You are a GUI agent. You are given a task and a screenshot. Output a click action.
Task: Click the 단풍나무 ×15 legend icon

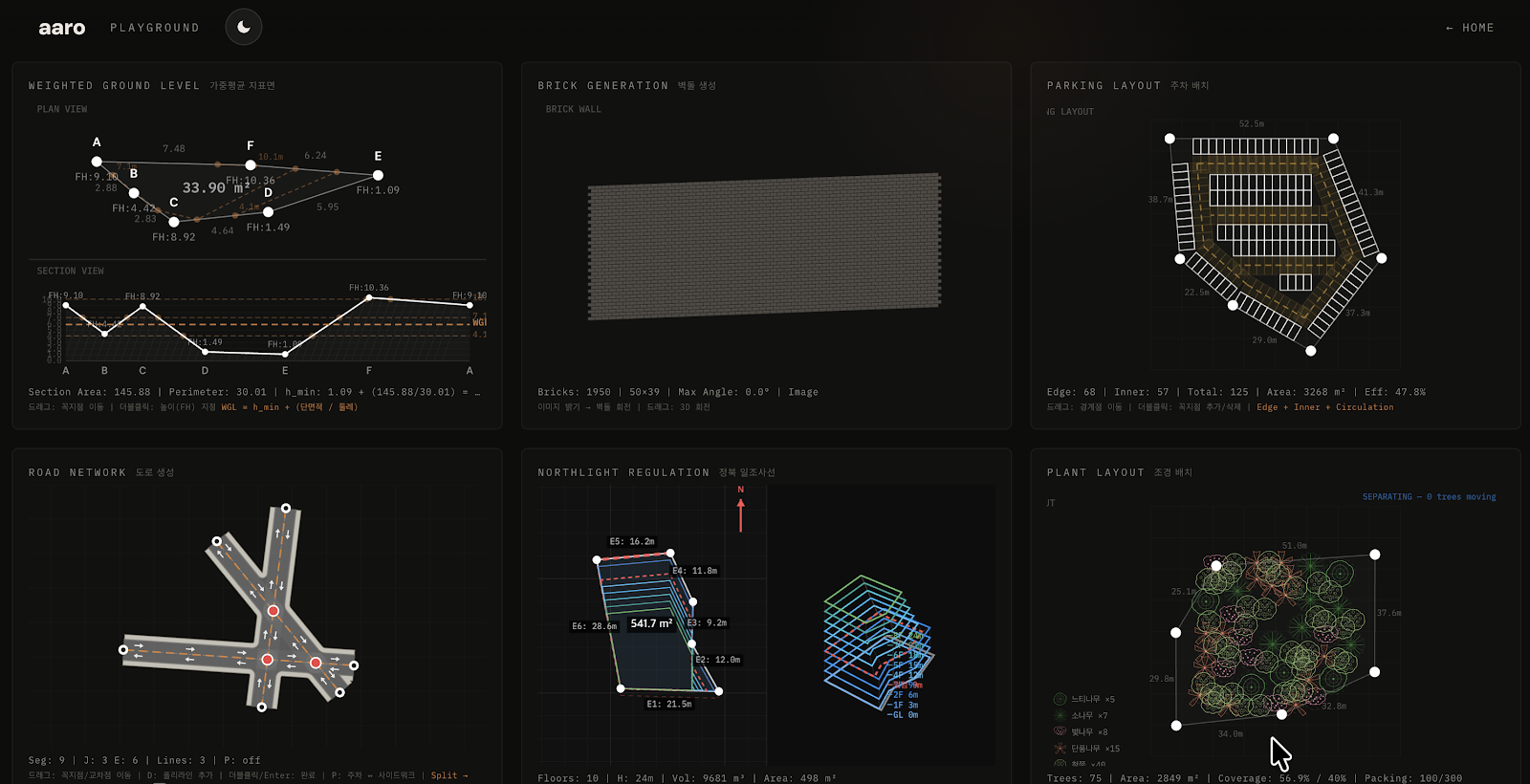(1060, 749)
